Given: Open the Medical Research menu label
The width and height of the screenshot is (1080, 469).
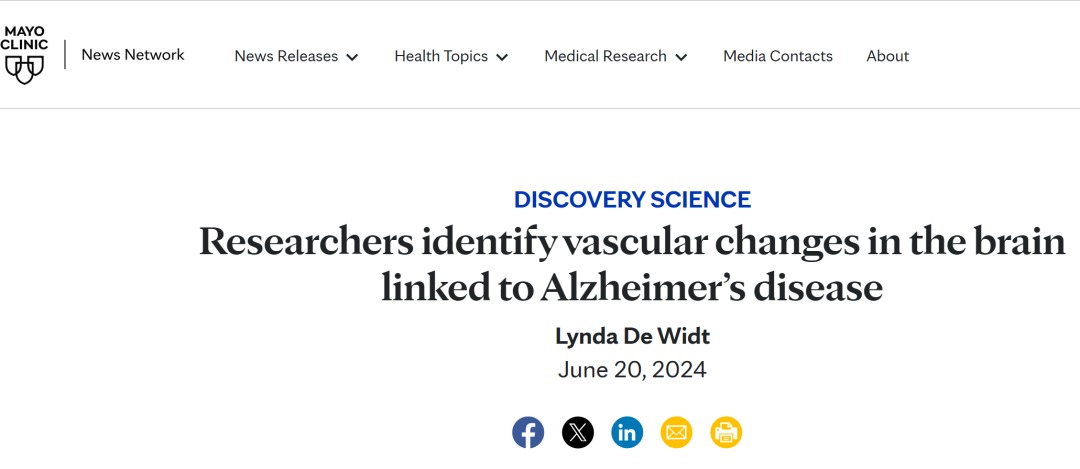Looking at the screenshot, I should pos(605,56).
